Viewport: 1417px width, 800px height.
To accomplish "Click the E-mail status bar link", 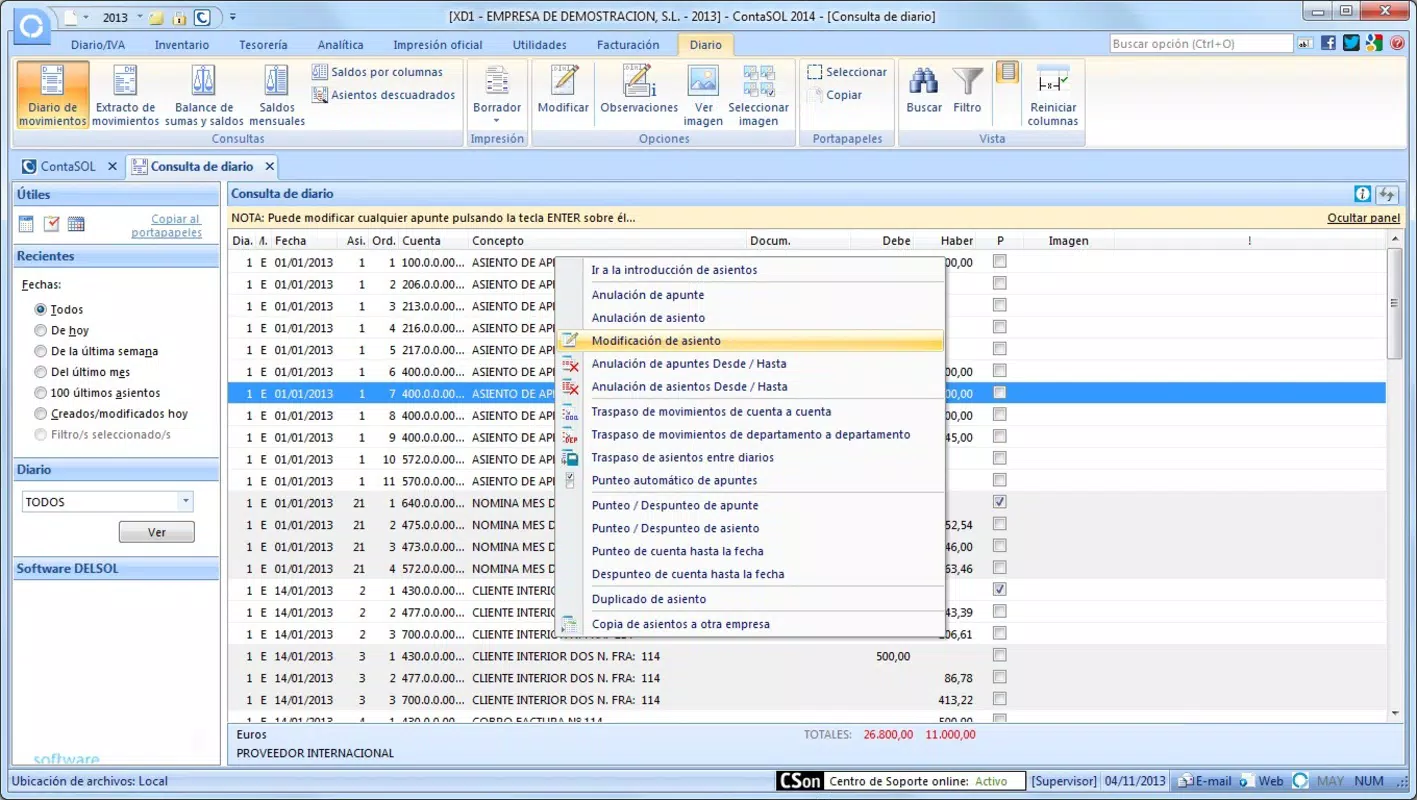I will point(1204,781).
